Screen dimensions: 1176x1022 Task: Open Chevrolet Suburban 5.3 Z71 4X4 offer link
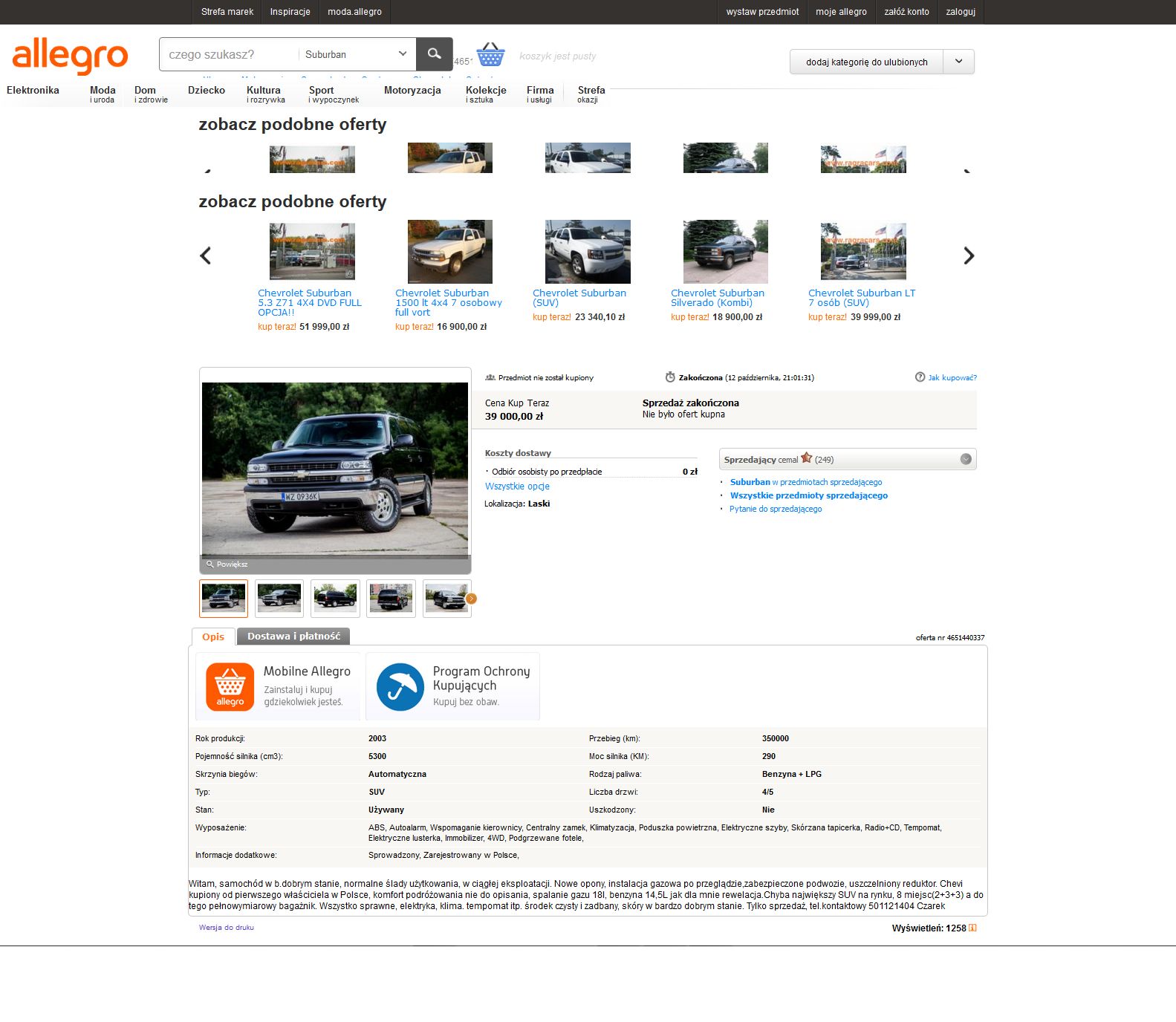click(310, 302)
